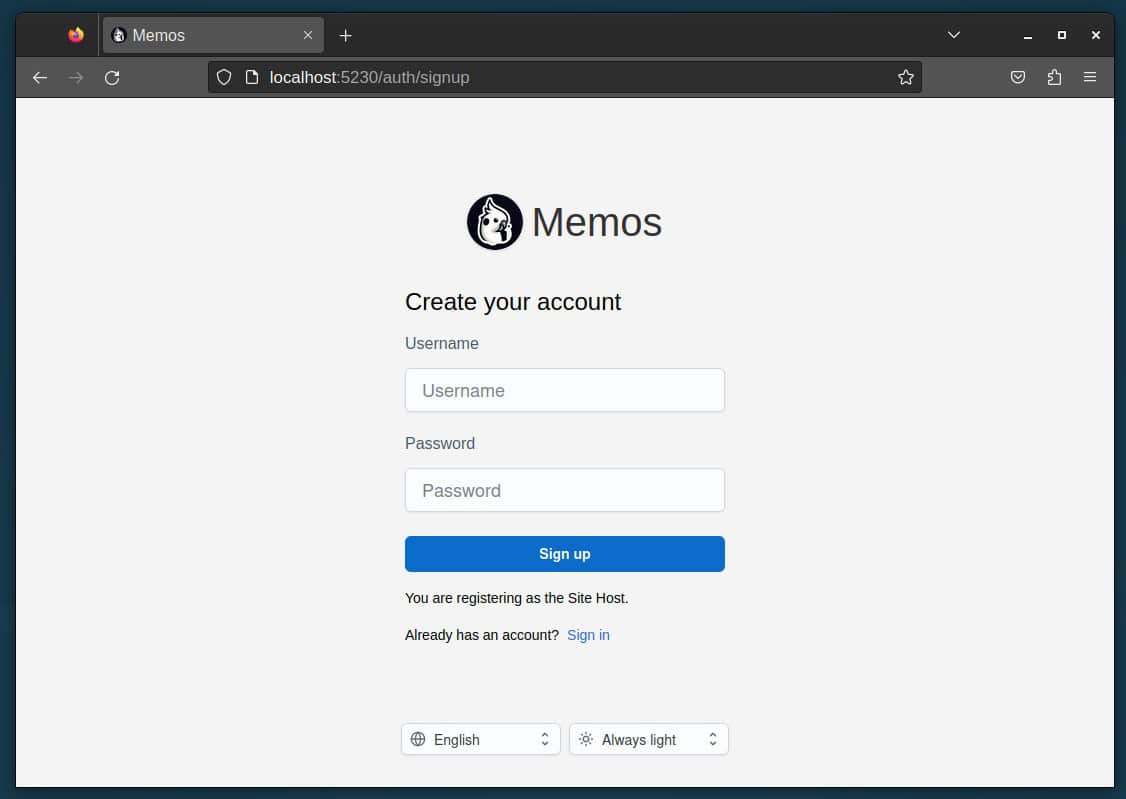Open the English language dropdown

pos(480,739)
